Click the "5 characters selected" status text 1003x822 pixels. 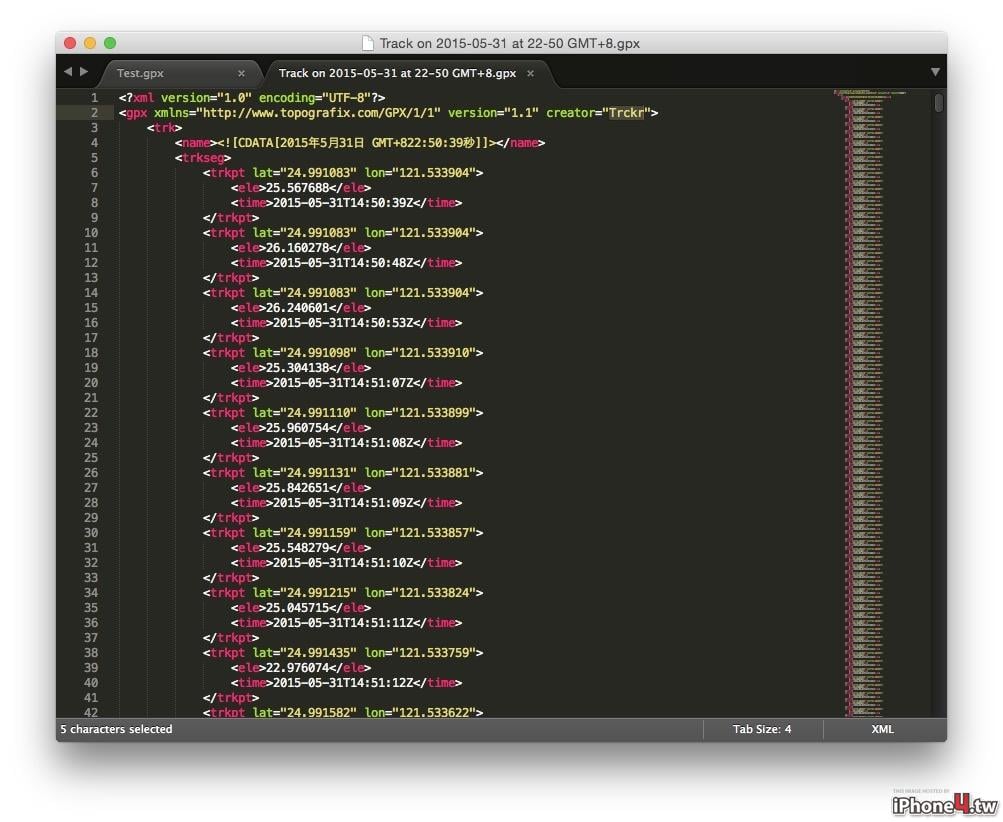(x=116, y=729)
